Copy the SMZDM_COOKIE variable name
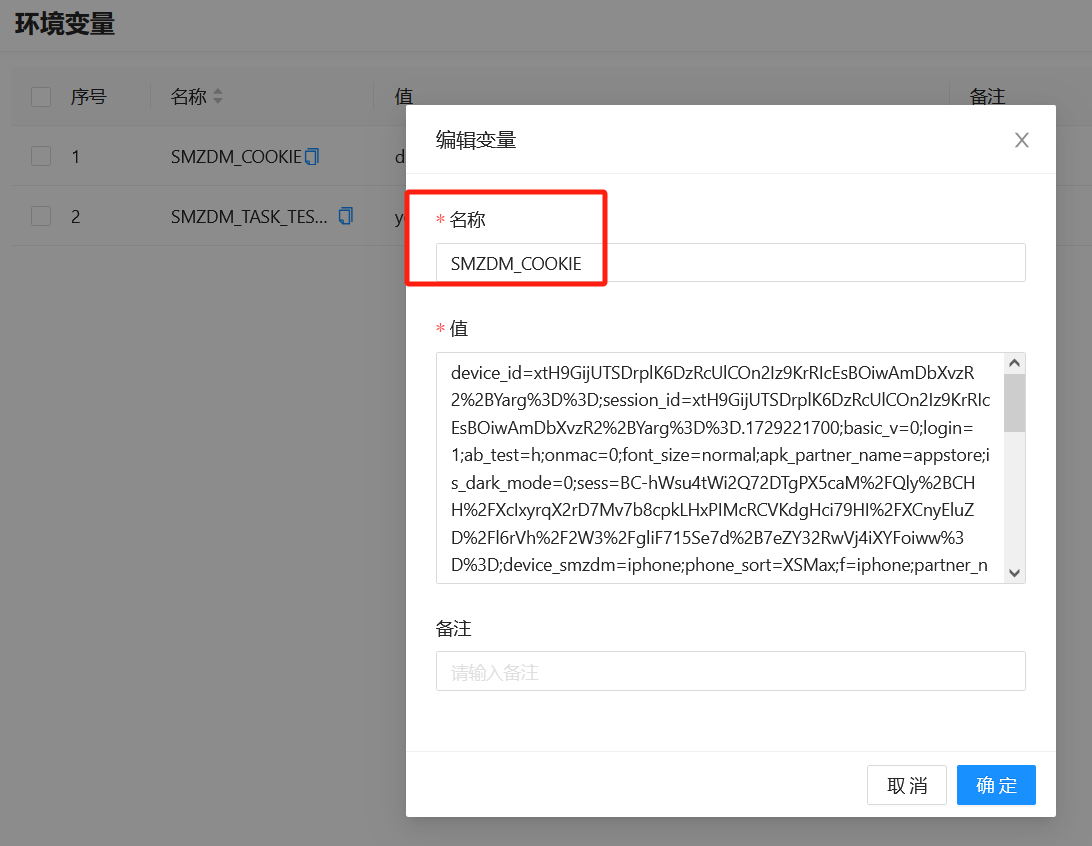1092x846 pixels. click(x=312, y=157)
